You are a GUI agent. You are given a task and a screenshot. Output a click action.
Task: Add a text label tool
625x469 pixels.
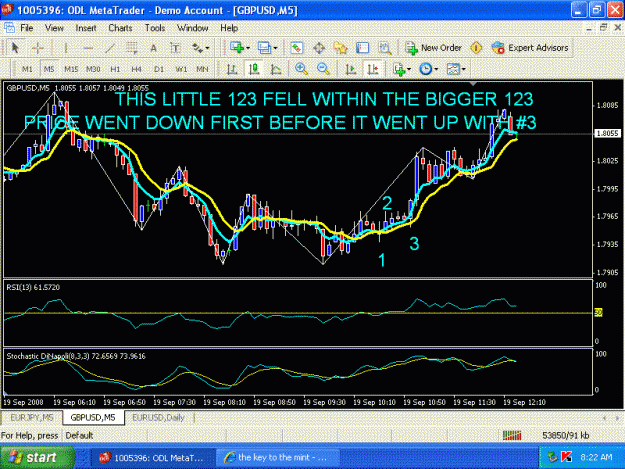point(175,48)
